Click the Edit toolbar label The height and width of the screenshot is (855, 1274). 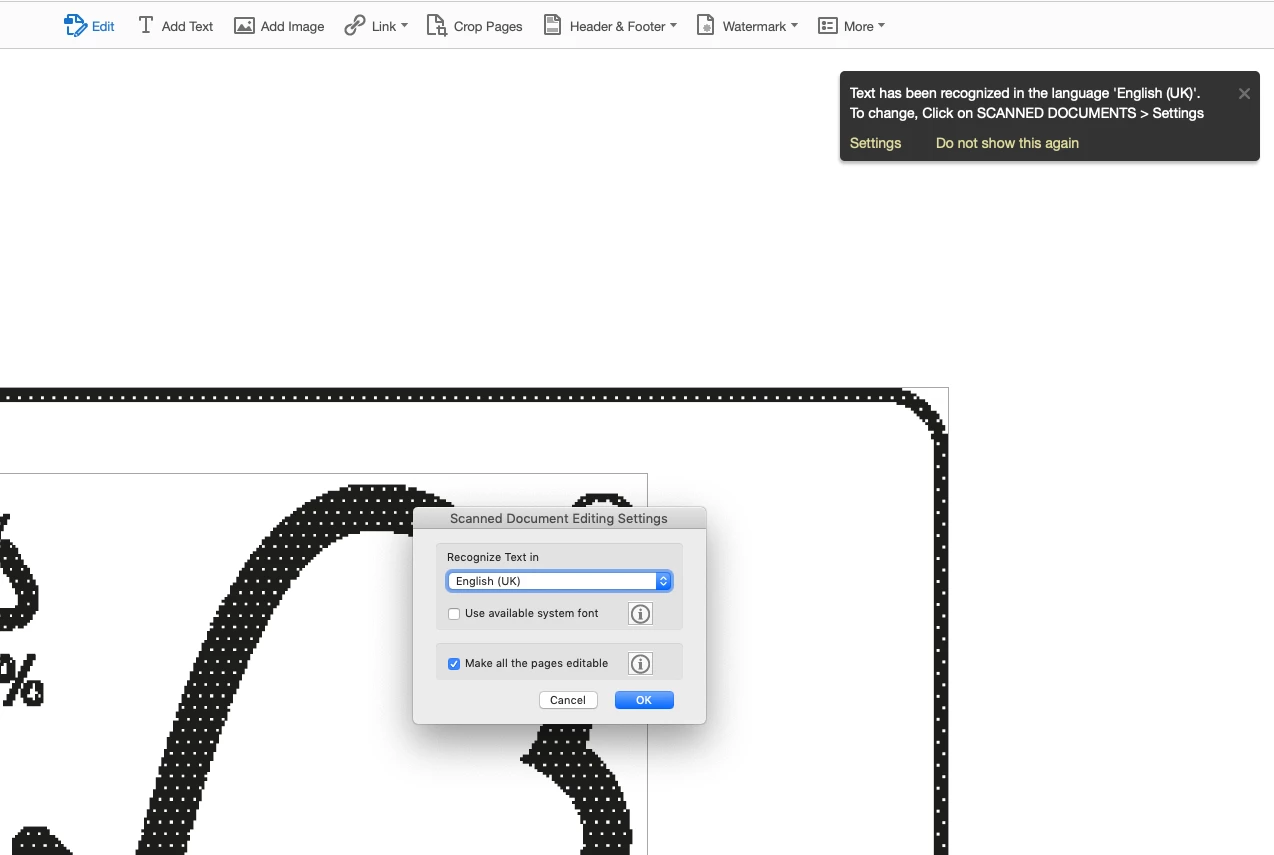point(103,27)
